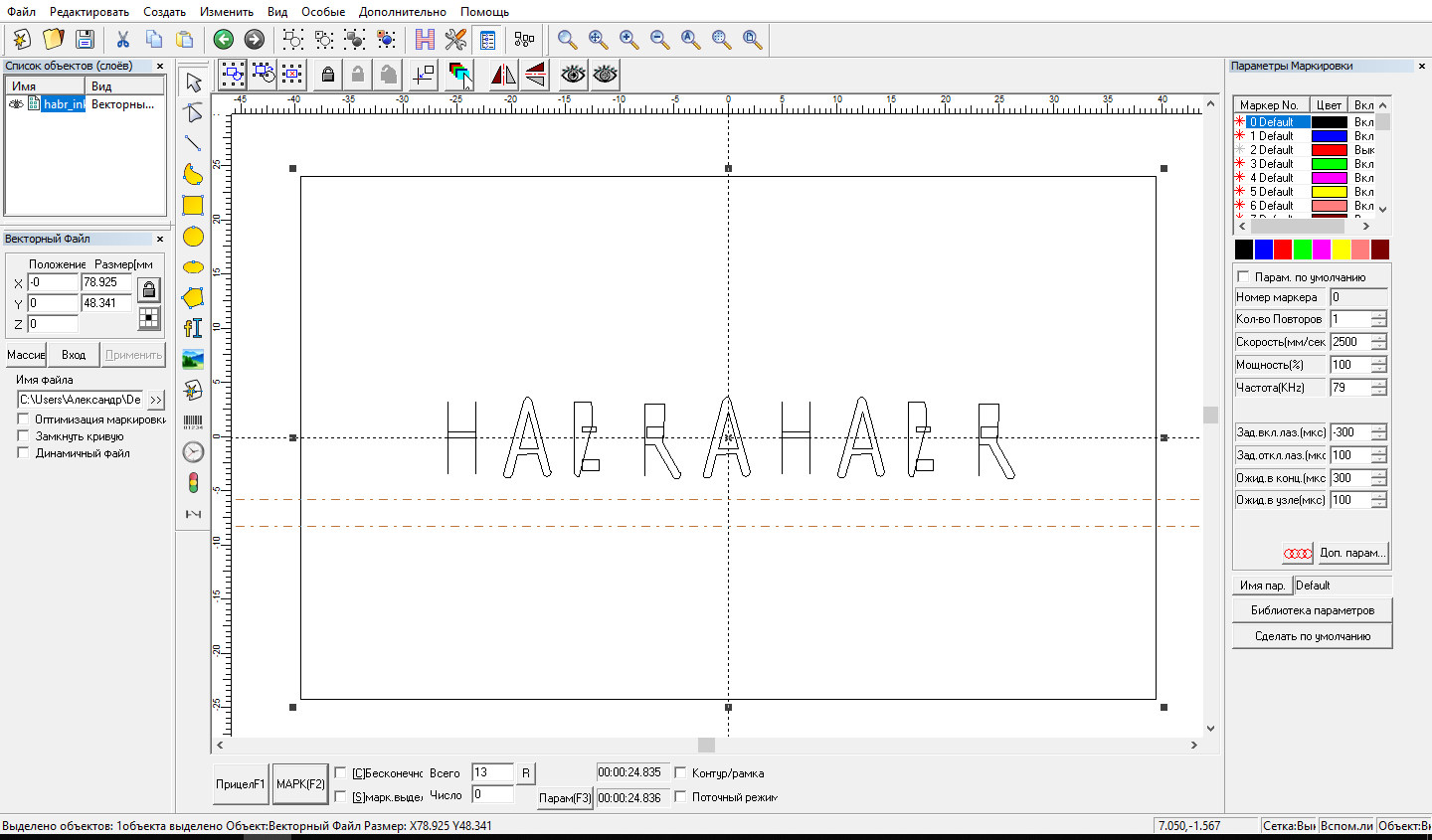1432x840 pixels.
Task: Toggle size proportion lock in Векторный Файл panel
Action: coord(149,290)
